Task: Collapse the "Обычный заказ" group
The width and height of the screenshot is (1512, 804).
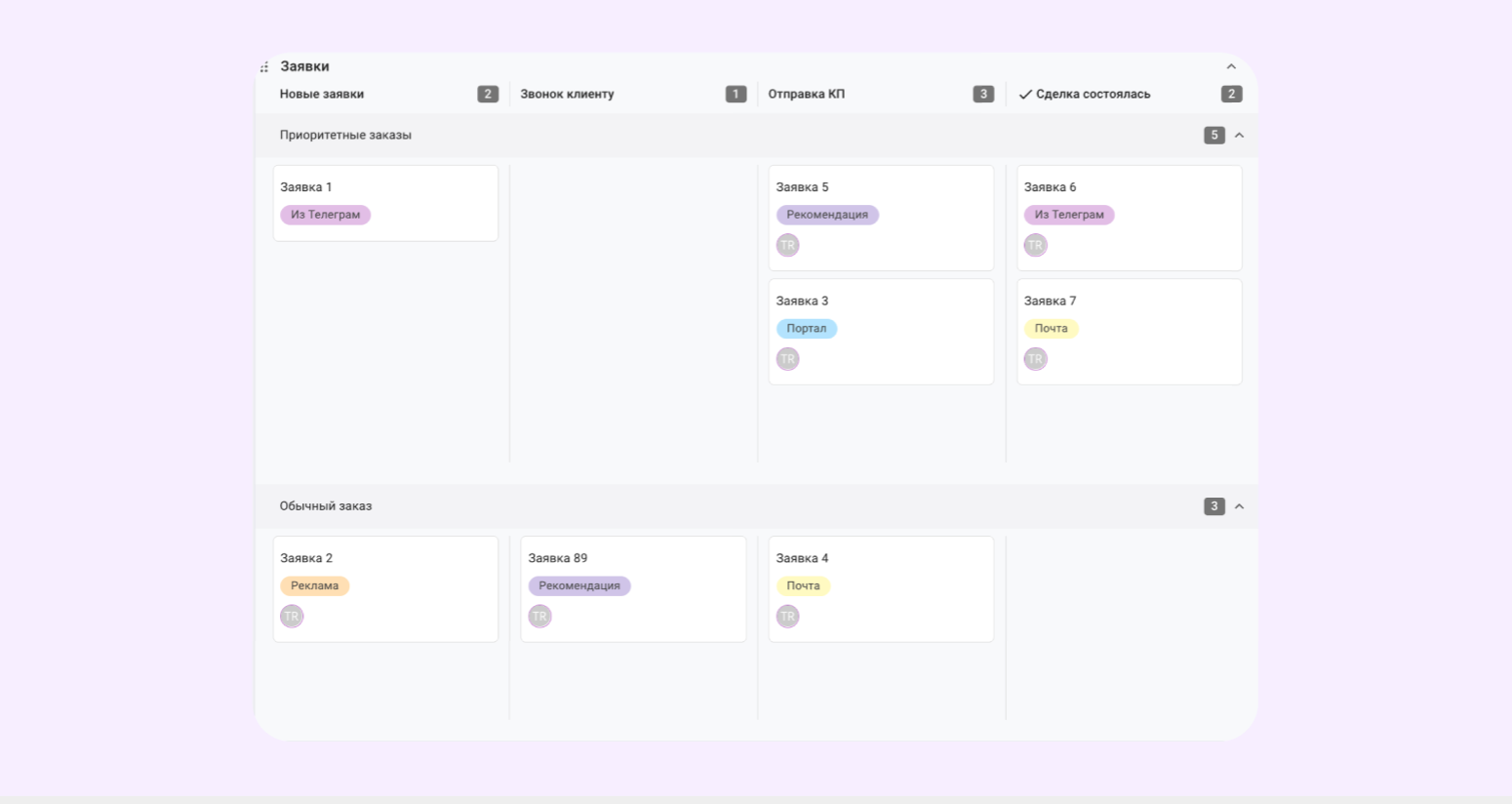Action: click(1240, 505)
